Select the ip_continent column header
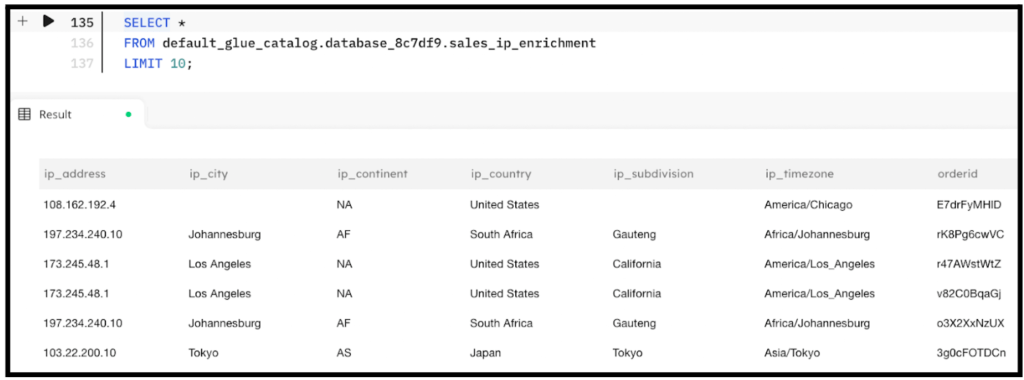The height and width of the screenshot is (380, 1024). pyautogui.click(x=372, y=174)
